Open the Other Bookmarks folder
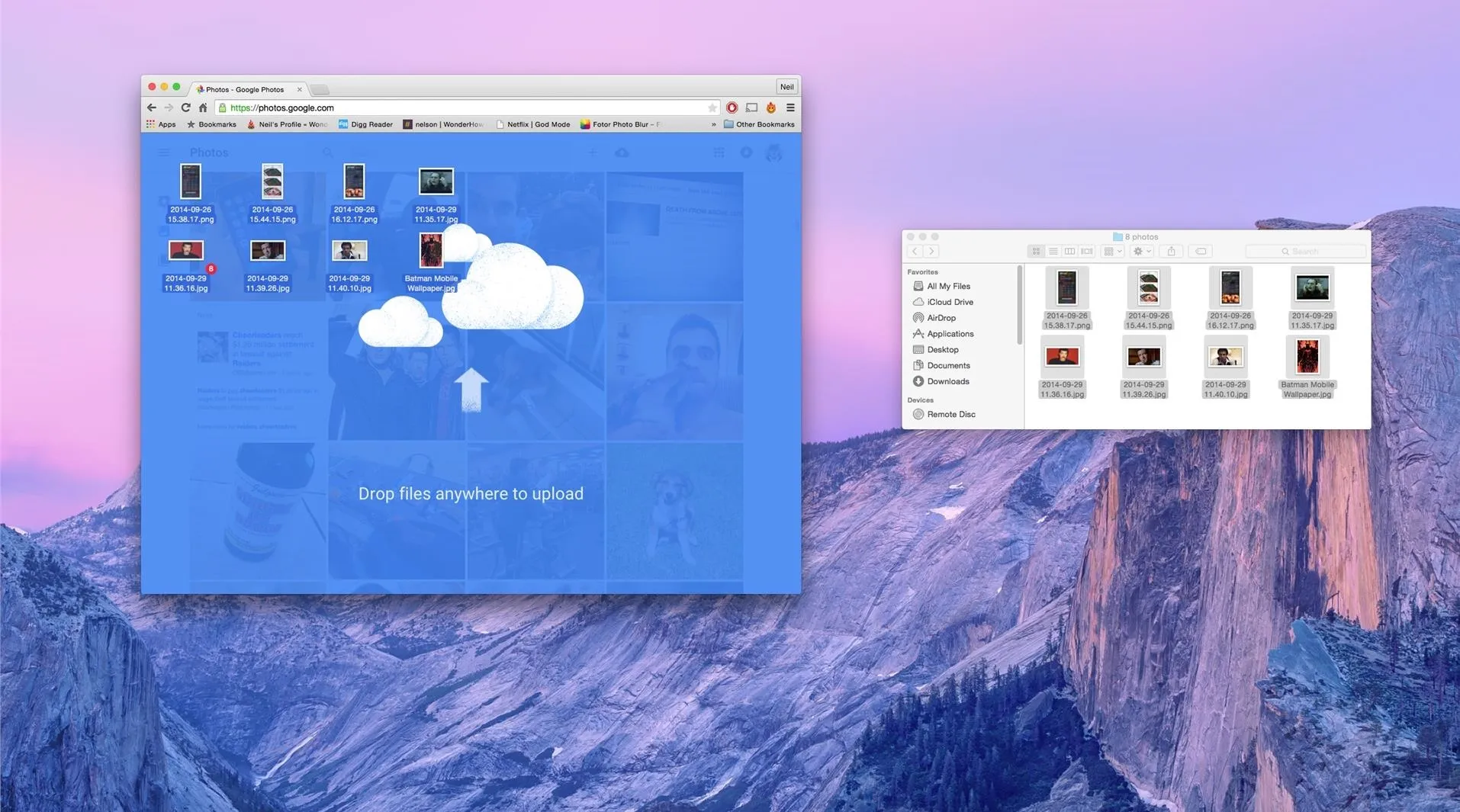This screenshot has height=812, width=1460. click(759, 124)
